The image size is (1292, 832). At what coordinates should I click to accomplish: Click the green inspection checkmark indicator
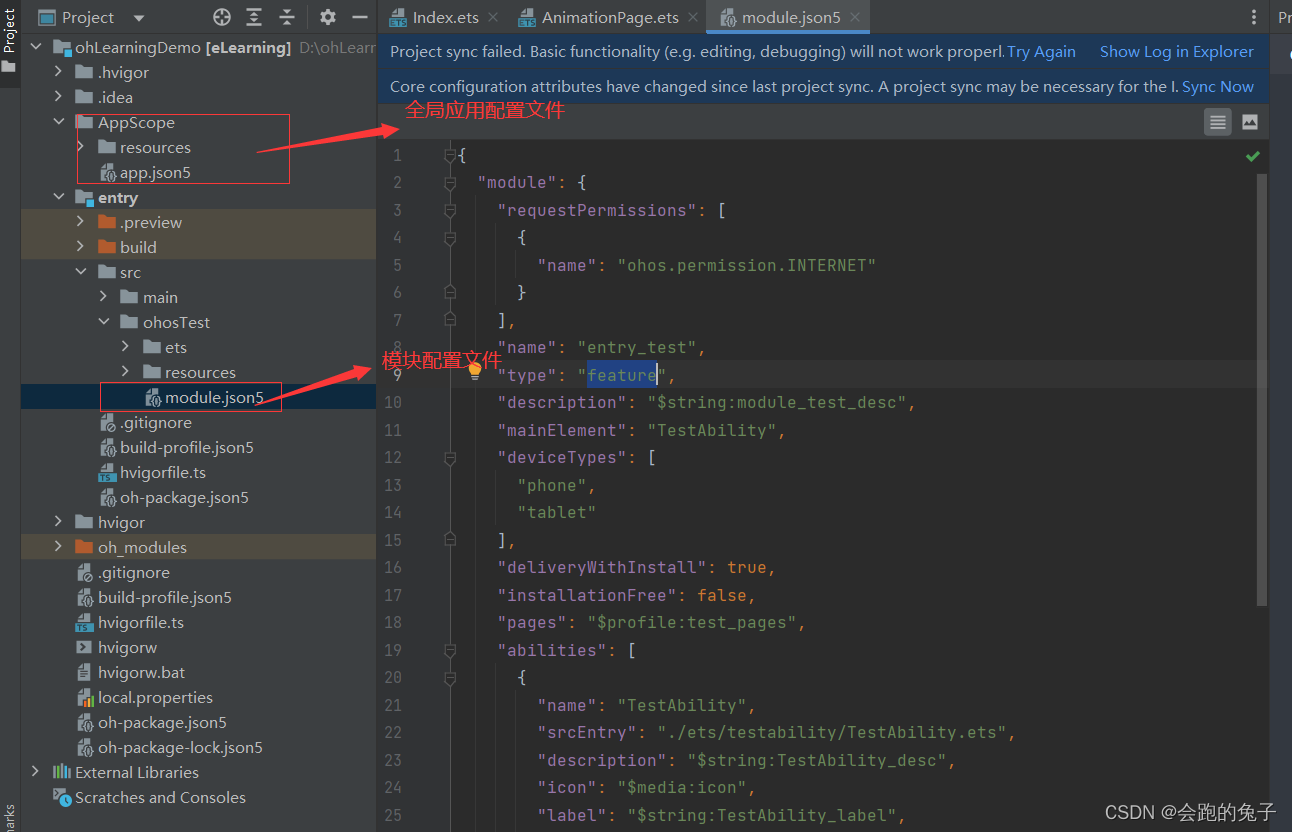1253,156
